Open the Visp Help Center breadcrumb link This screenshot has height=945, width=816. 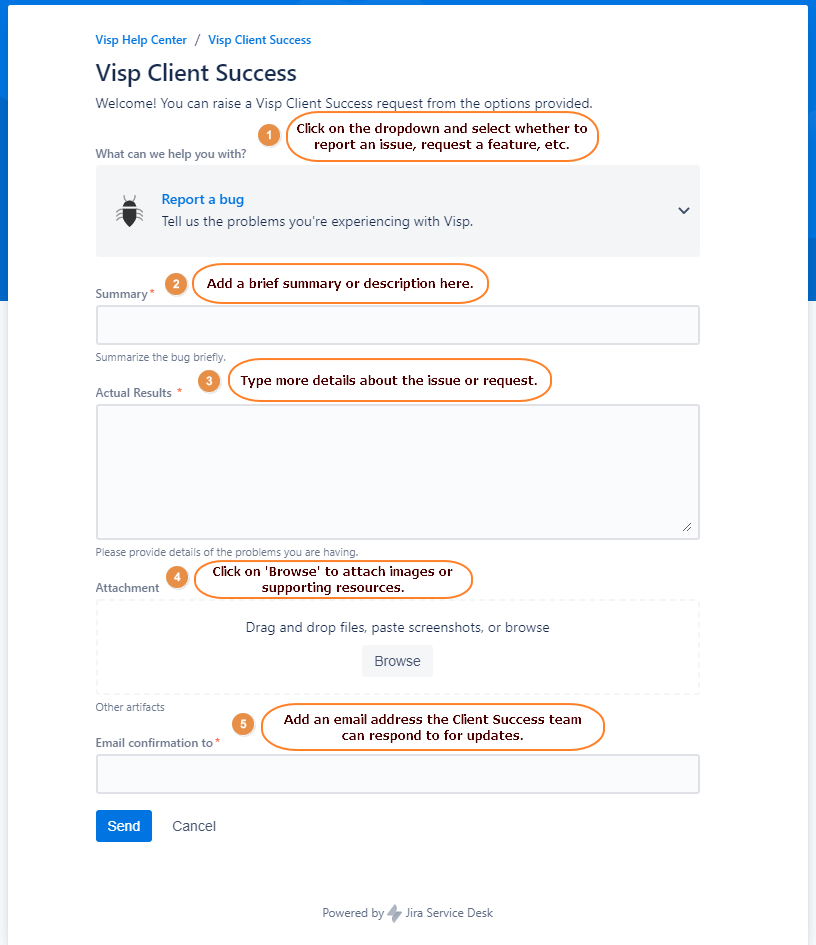click(141, 40)
